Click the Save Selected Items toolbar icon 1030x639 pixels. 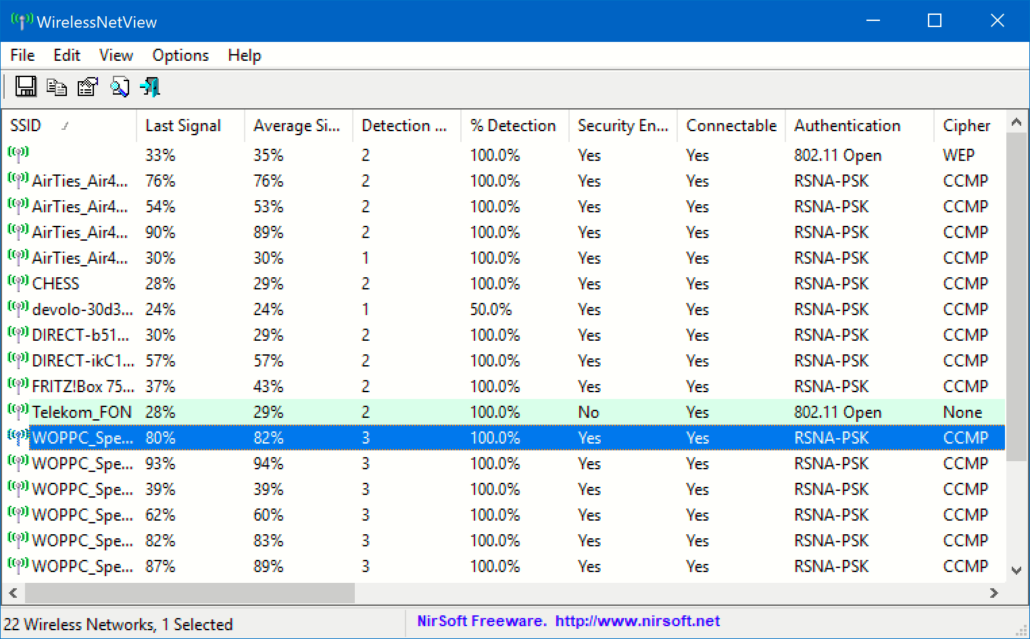click(26, 87)
